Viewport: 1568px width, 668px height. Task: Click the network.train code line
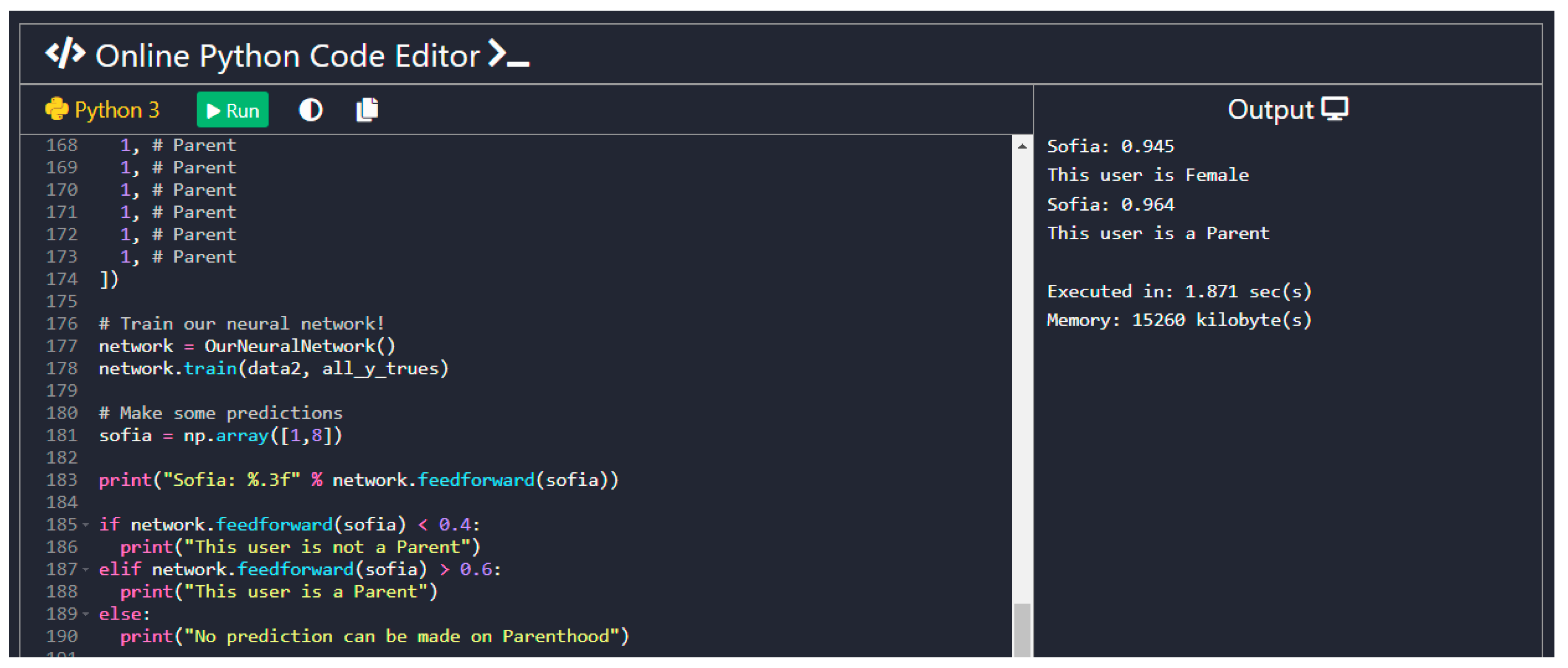(273, 369)
